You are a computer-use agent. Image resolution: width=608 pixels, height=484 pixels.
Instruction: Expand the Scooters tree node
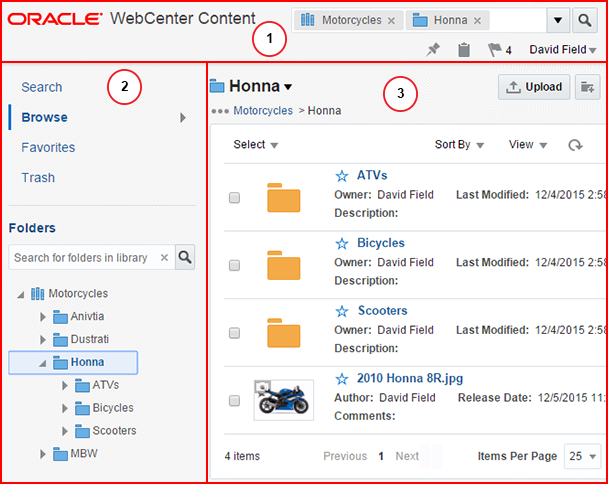pyautogui.click(x=65, y=431)
